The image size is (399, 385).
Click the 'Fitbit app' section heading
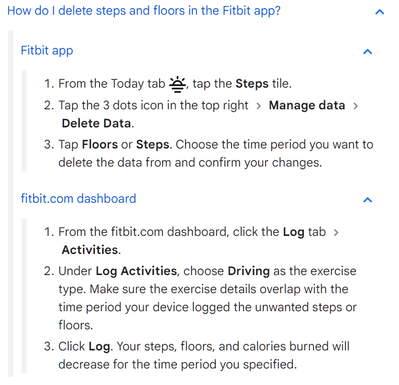click(47, 51)
